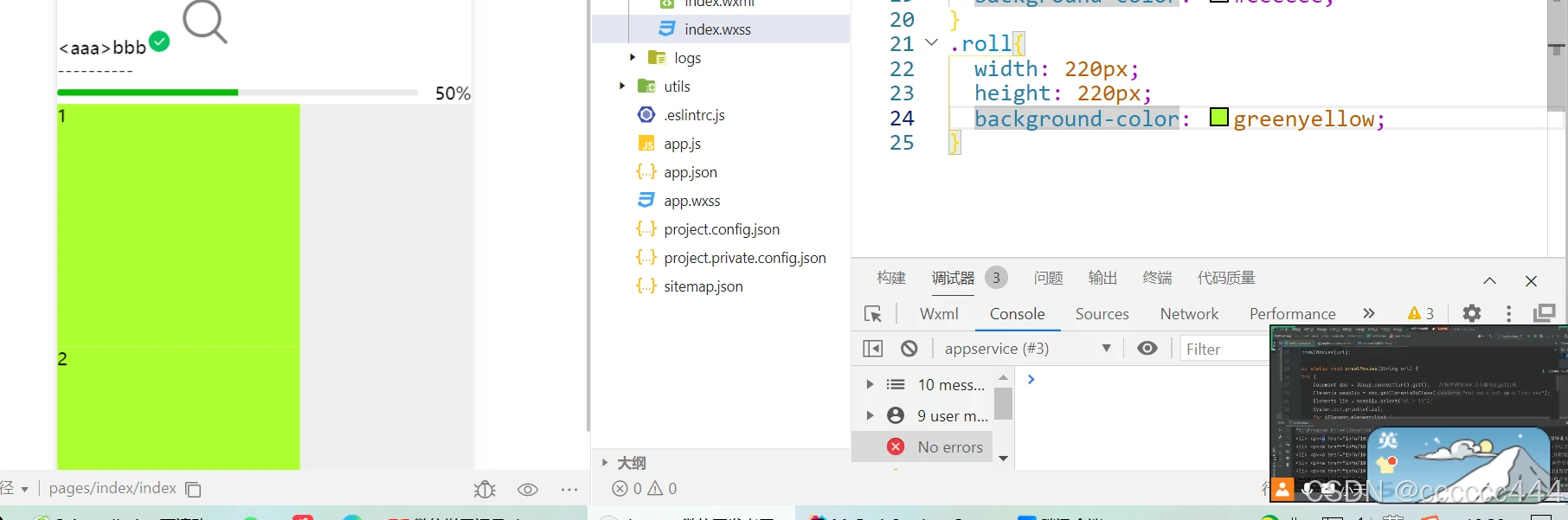Image resolution: width=1568 pixels, height=520 pixels.
Task: Clear console with the block icon
Action: tap(909, 349)
